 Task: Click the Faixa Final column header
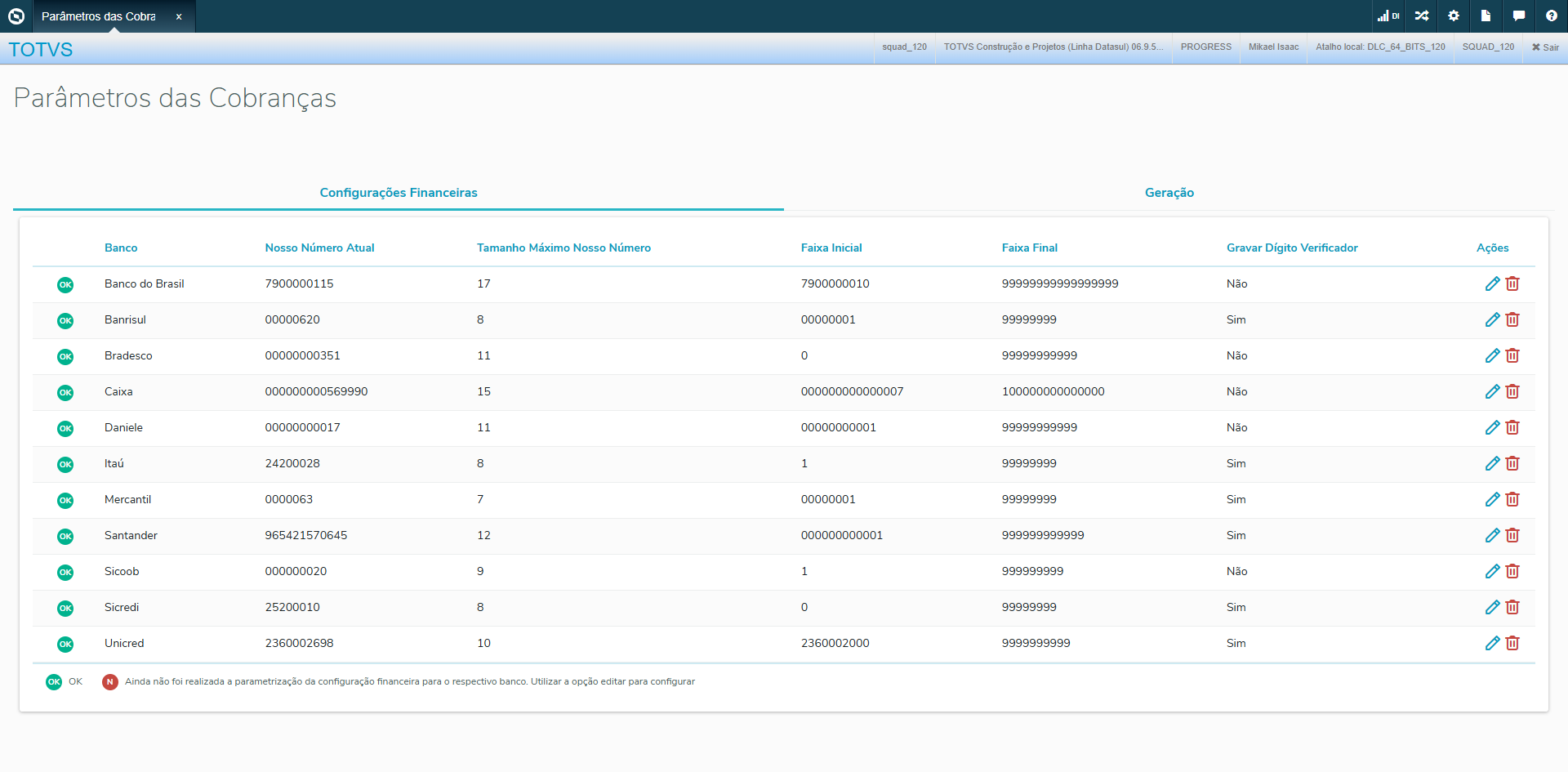click(x=1029, y=248)
